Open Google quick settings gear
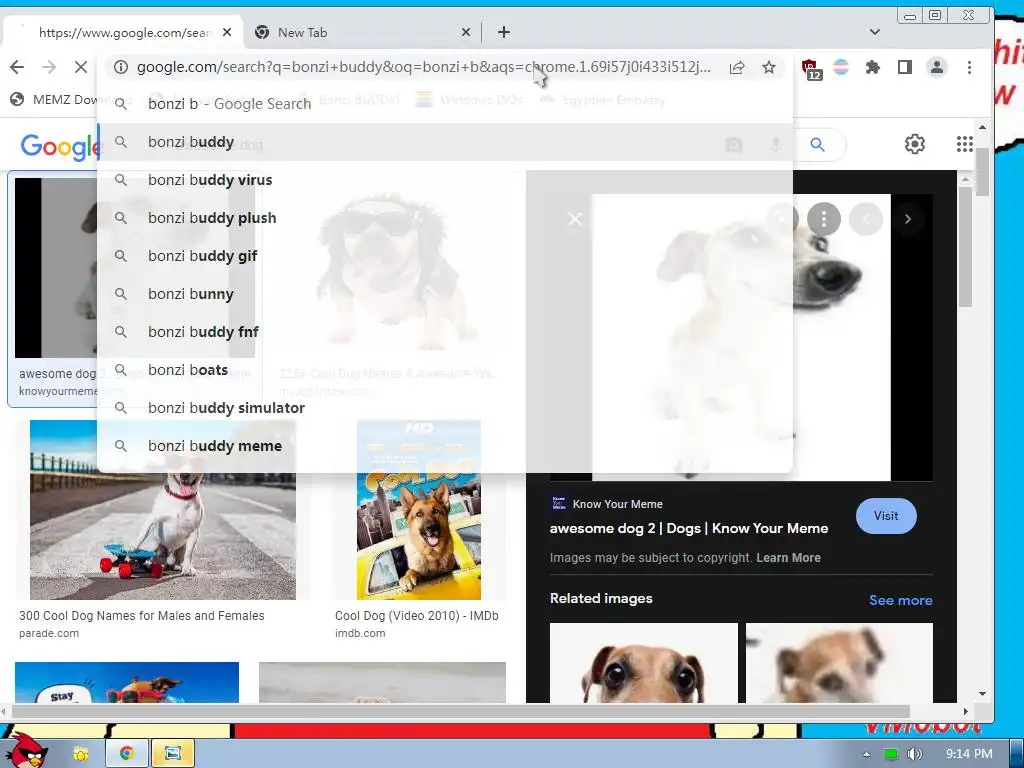Image resolution: width=1024 pixels, height=768 pixels. (x=914, y=144)
